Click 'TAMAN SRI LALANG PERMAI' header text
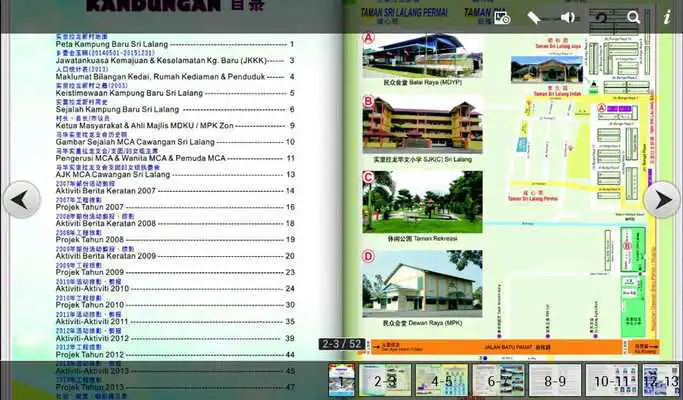This screenshot has width=683, height=400. click(404, 13)
